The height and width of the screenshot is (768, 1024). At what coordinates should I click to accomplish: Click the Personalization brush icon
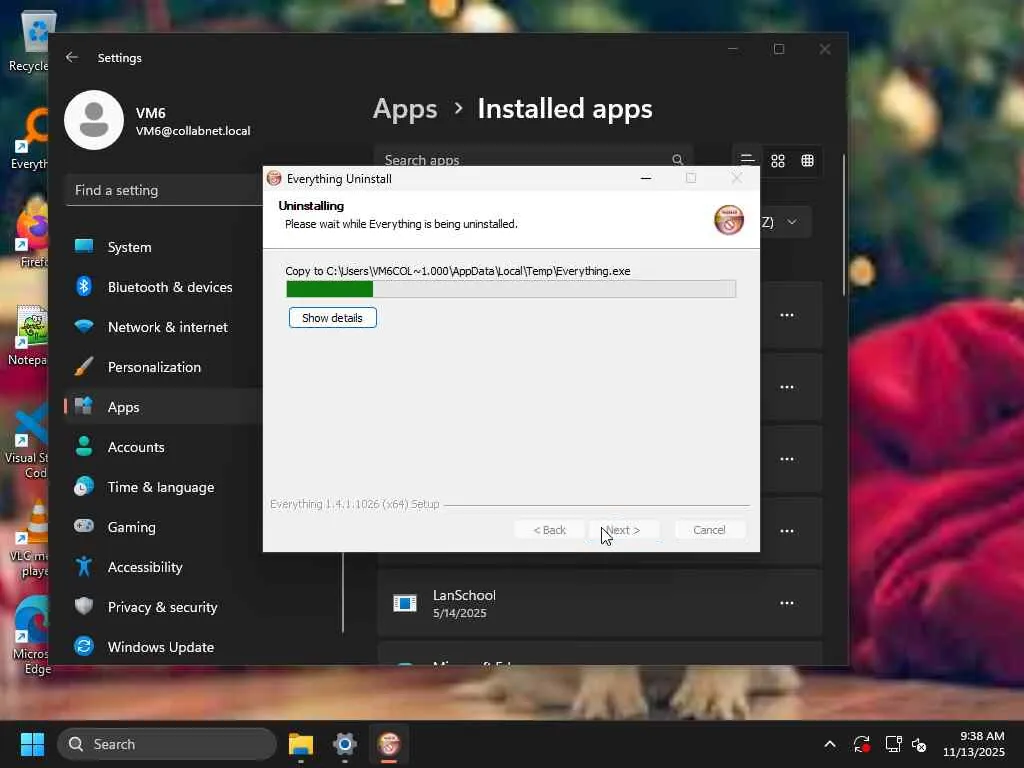84,366
